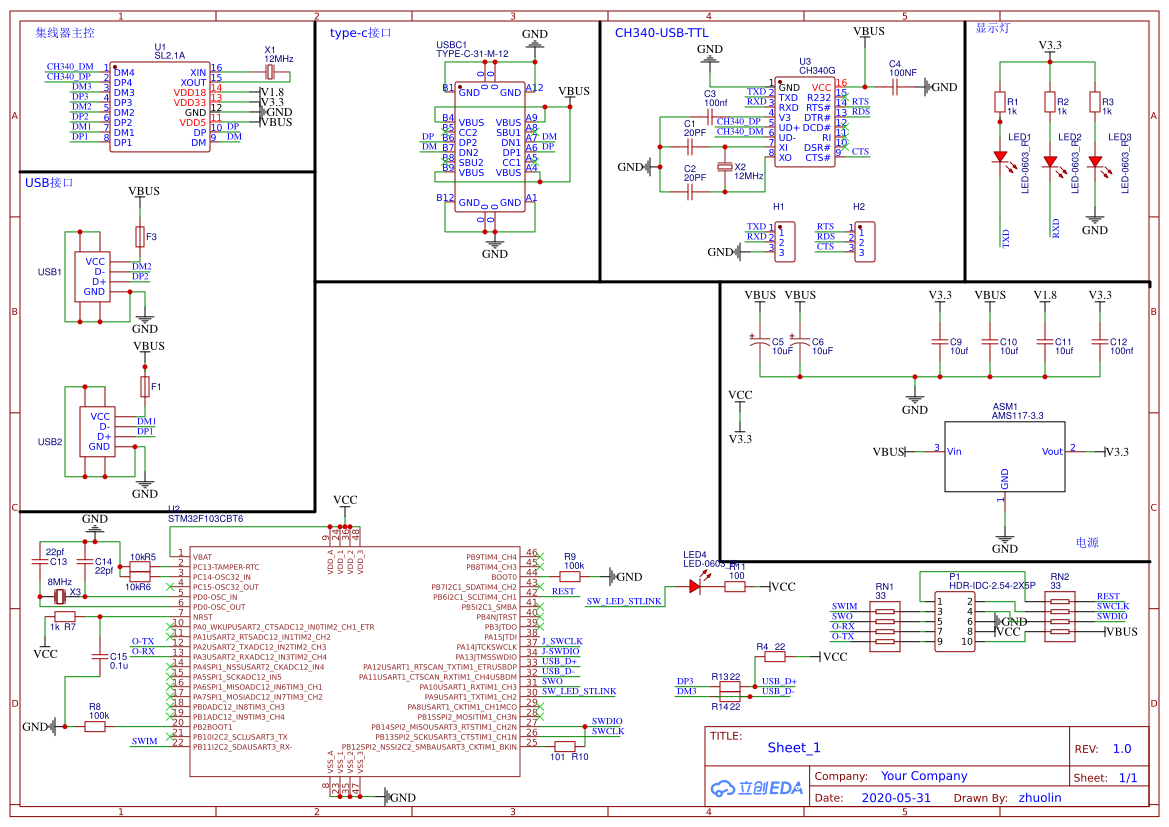Select the LED1 diode symbol
This screenshot has height=827, width=1169.
pyautogui.click(x=1000, y=158)
